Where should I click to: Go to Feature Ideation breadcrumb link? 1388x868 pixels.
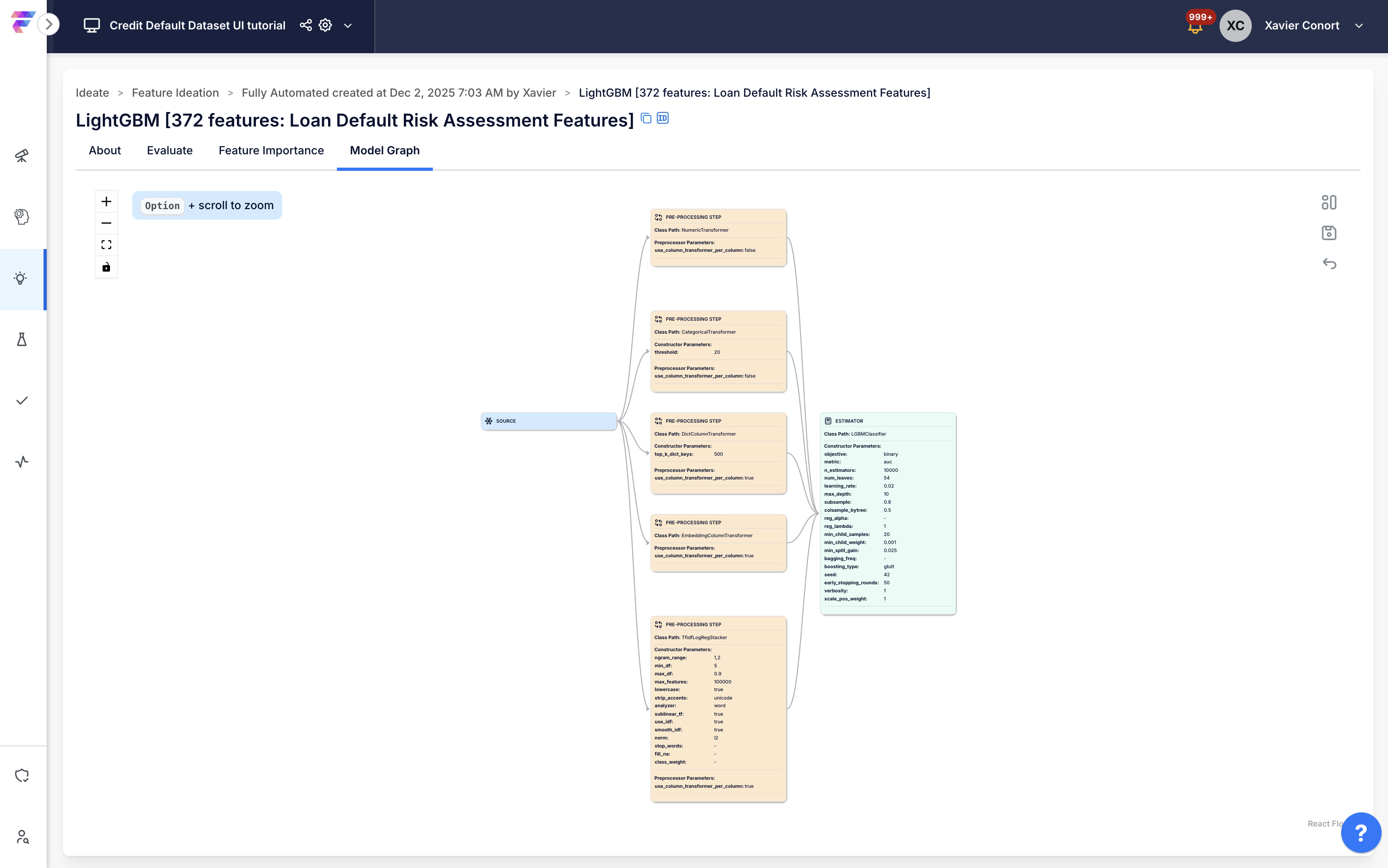tap(175, 93)
